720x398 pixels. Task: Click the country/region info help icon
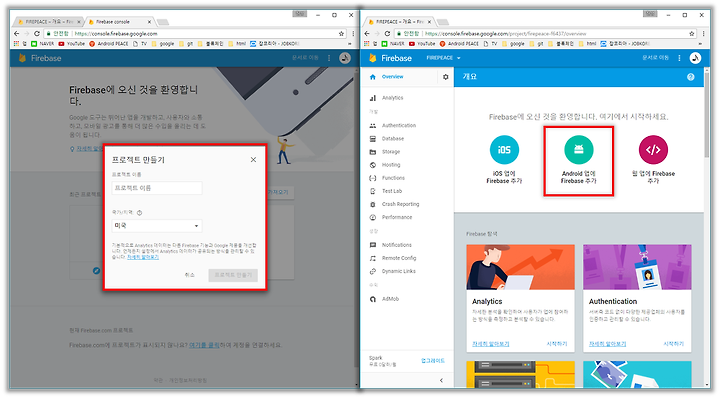coord(140,213)
